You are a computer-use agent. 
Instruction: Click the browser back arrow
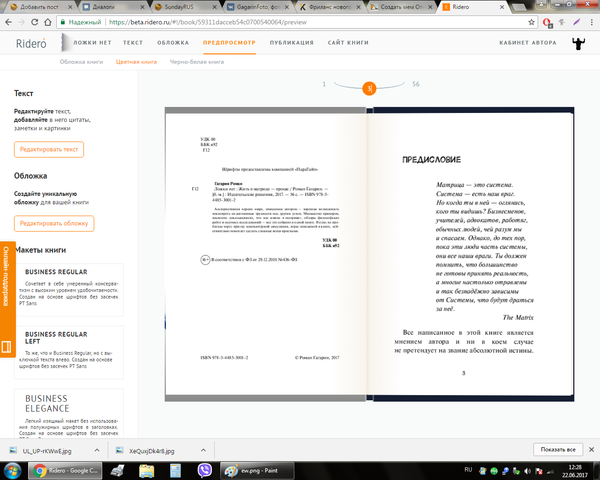point(8,19)
